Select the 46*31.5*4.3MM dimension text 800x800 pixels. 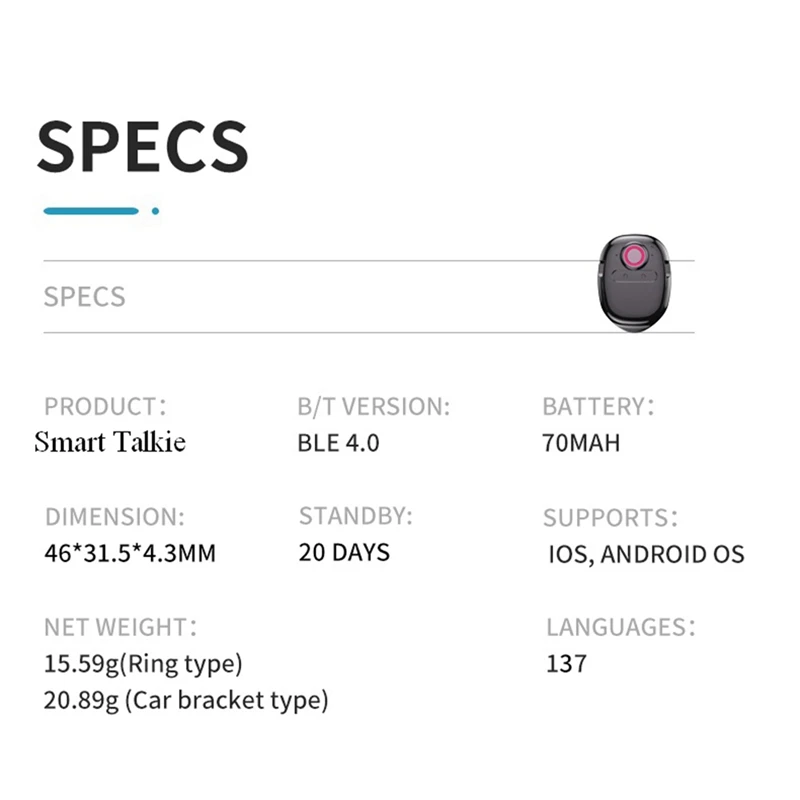pyautogui.click(x=130, y=552)
